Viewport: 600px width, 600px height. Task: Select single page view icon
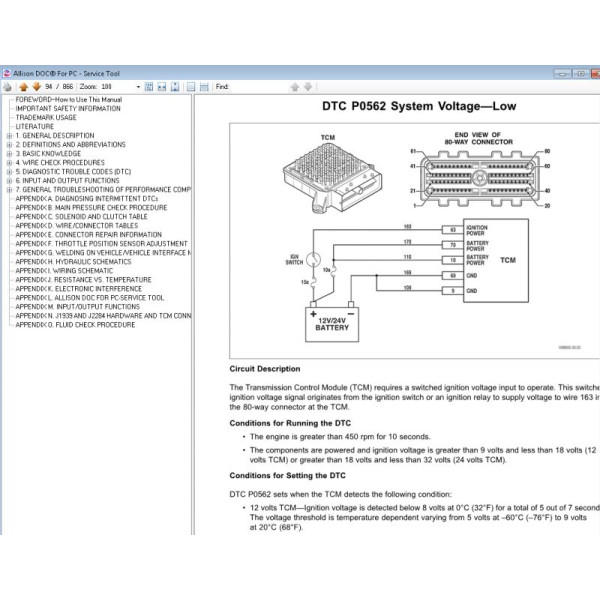point(190,87)
